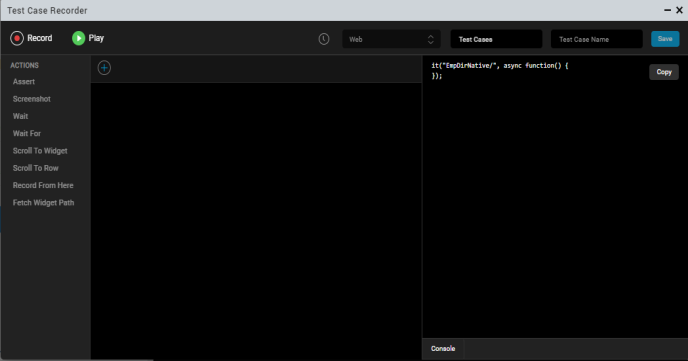The image size is (688, 361).
Task: Select Scroll To Widget action
Action: click(x=40, y=151)
